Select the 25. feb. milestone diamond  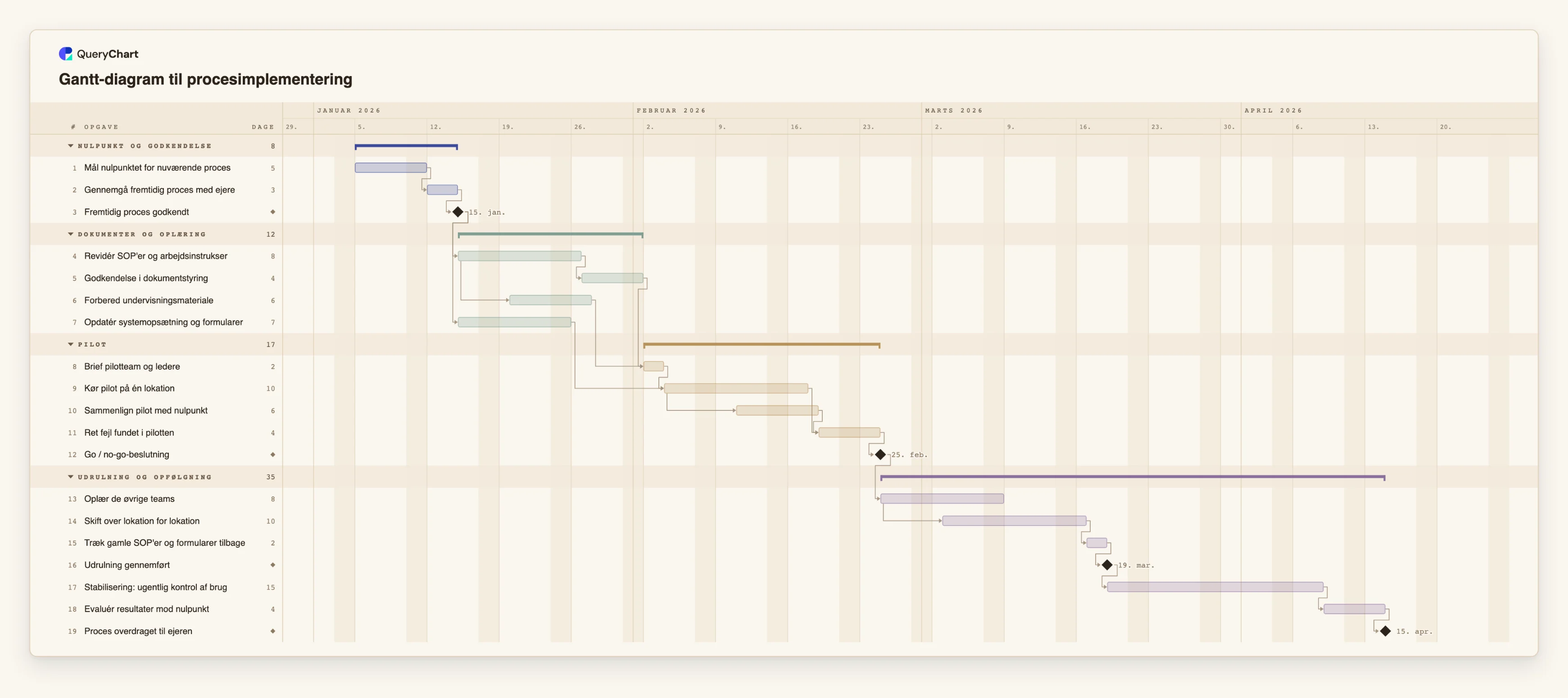(880, 455)
